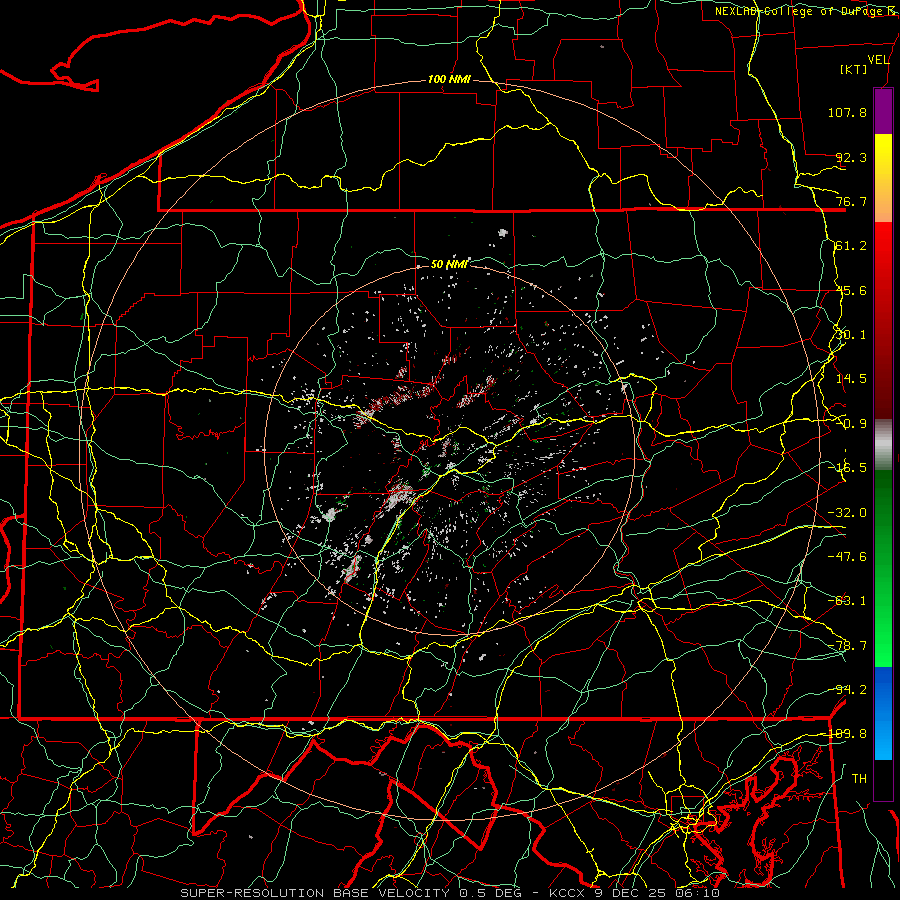Click the 14.5 velocity scale value
The width and height of the screenshot is (900, 900).
pos(851,379)
